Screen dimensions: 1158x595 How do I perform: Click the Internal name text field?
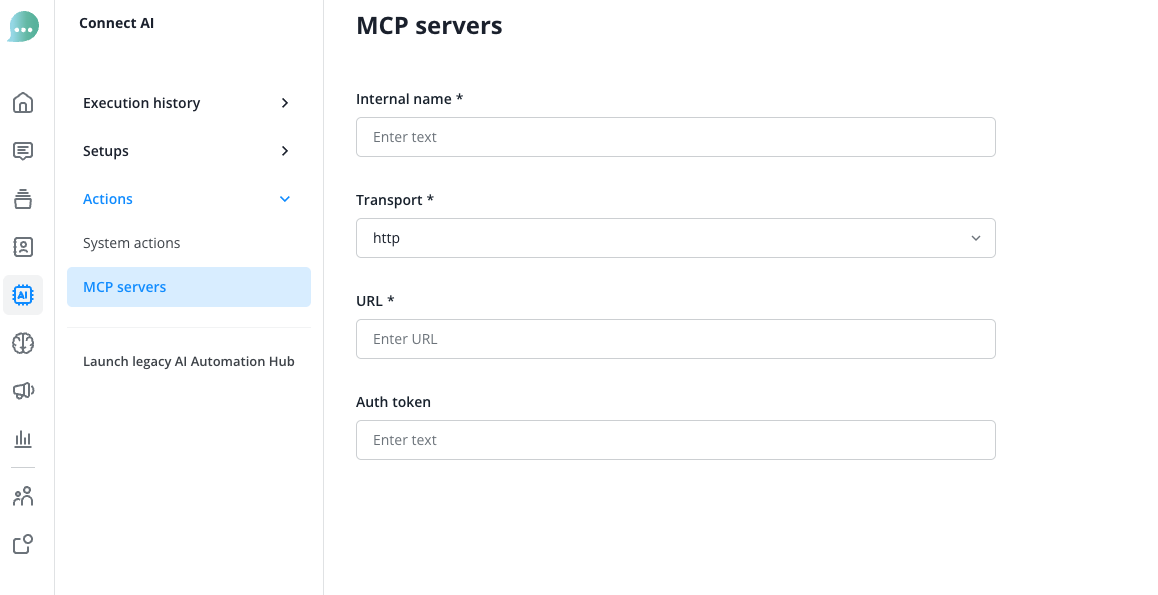pos(675,137)
